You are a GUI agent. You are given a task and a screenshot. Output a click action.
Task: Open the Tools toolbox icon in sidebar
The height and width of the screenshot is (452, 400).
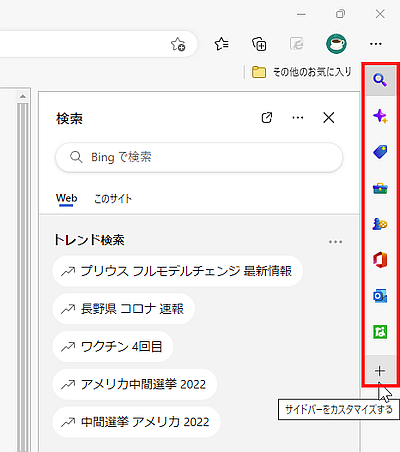380,188
